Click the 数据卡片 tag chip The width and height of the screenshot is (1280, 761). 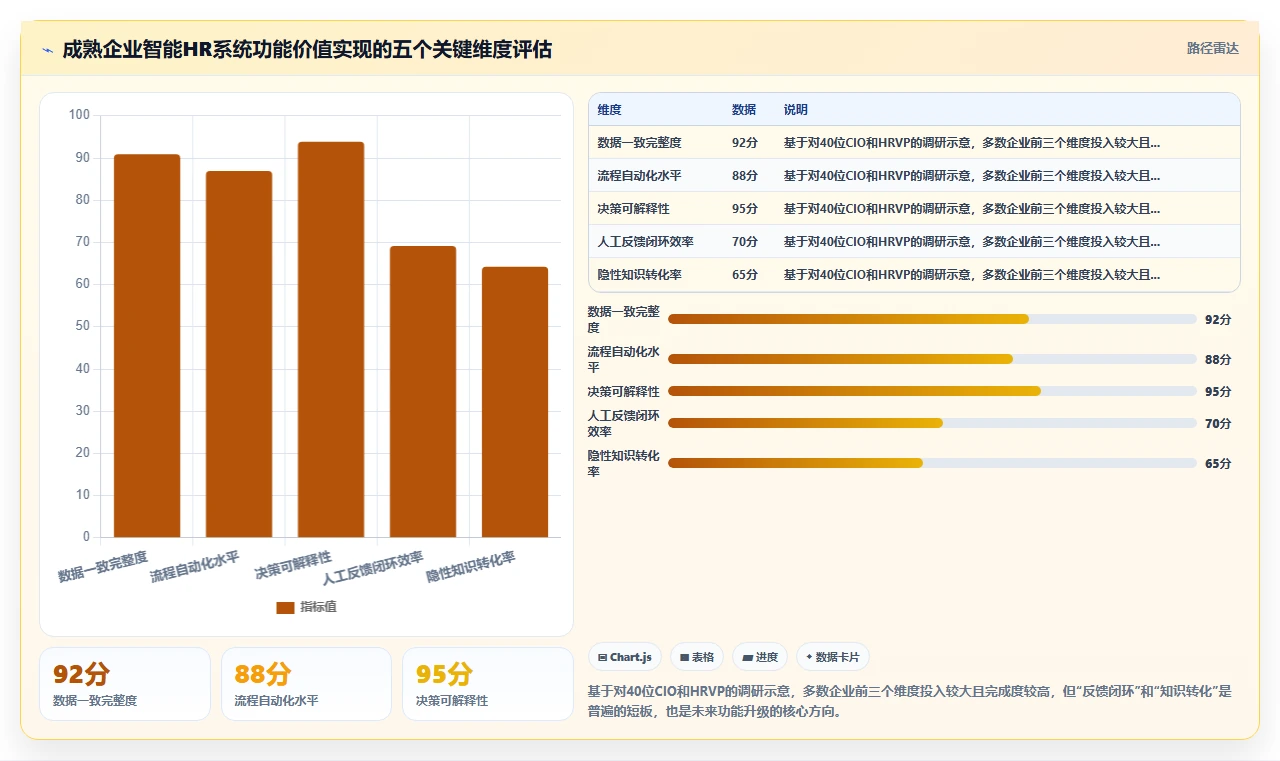pyautogui.click(x=833, y=657)
